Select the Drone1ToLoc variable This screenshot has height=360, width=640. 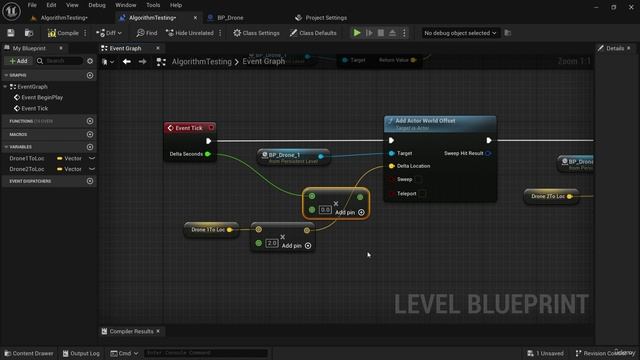click(27, 158)
